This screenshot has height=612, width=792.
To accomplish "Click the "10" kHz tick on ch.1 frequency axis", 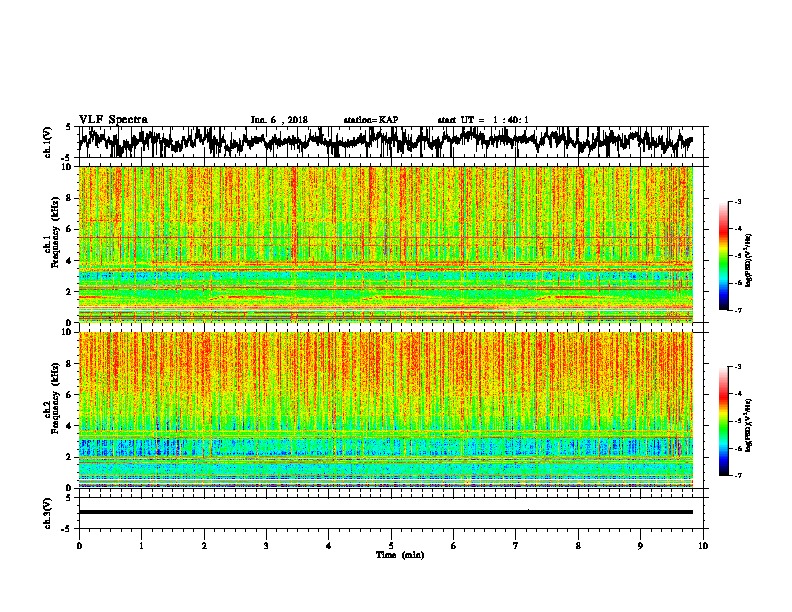I will coord(67,167).
